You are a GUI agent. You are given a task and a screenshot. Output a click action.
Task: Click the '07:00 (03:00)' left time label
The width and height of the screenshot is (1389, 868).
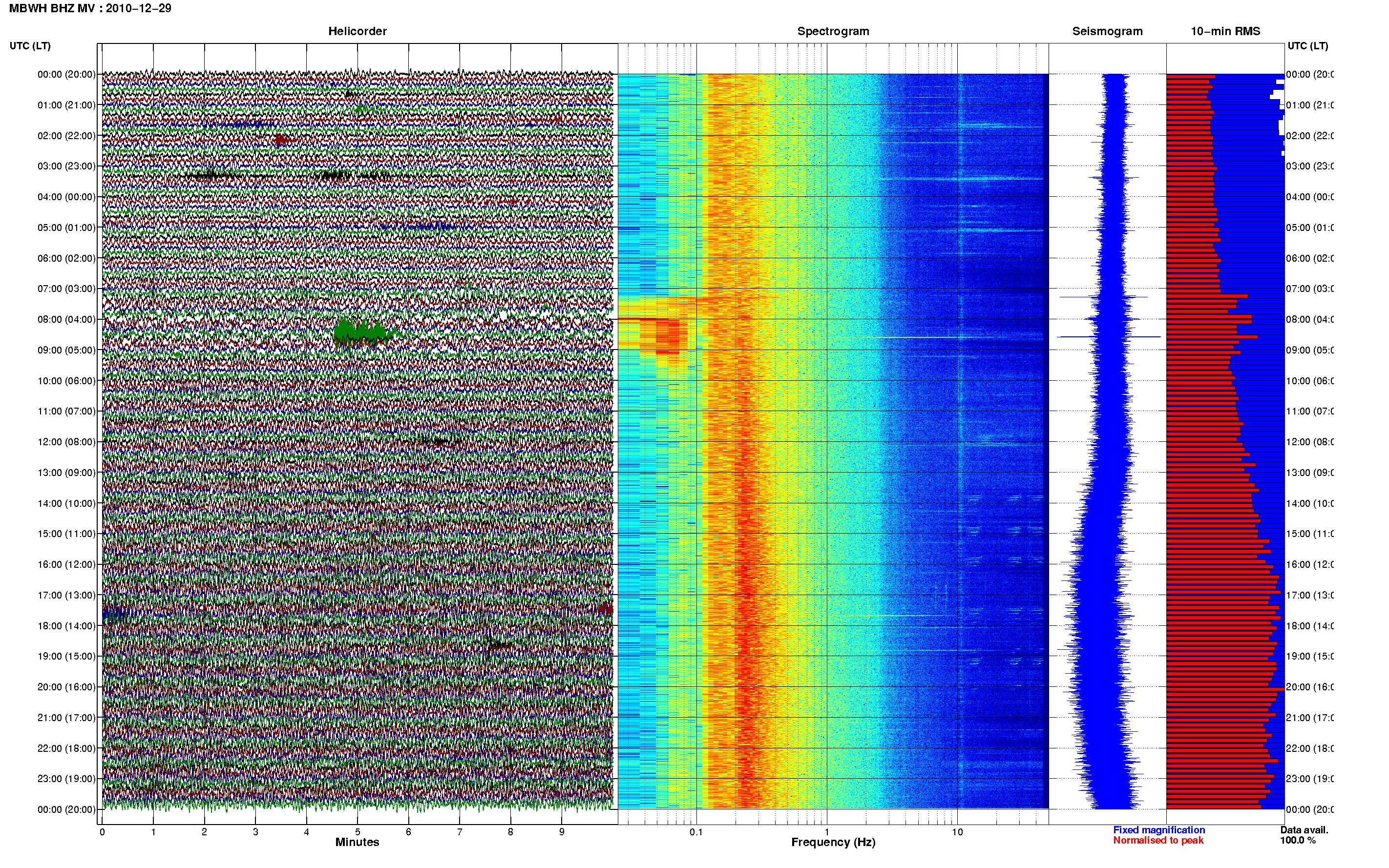[x=66, y=289]
